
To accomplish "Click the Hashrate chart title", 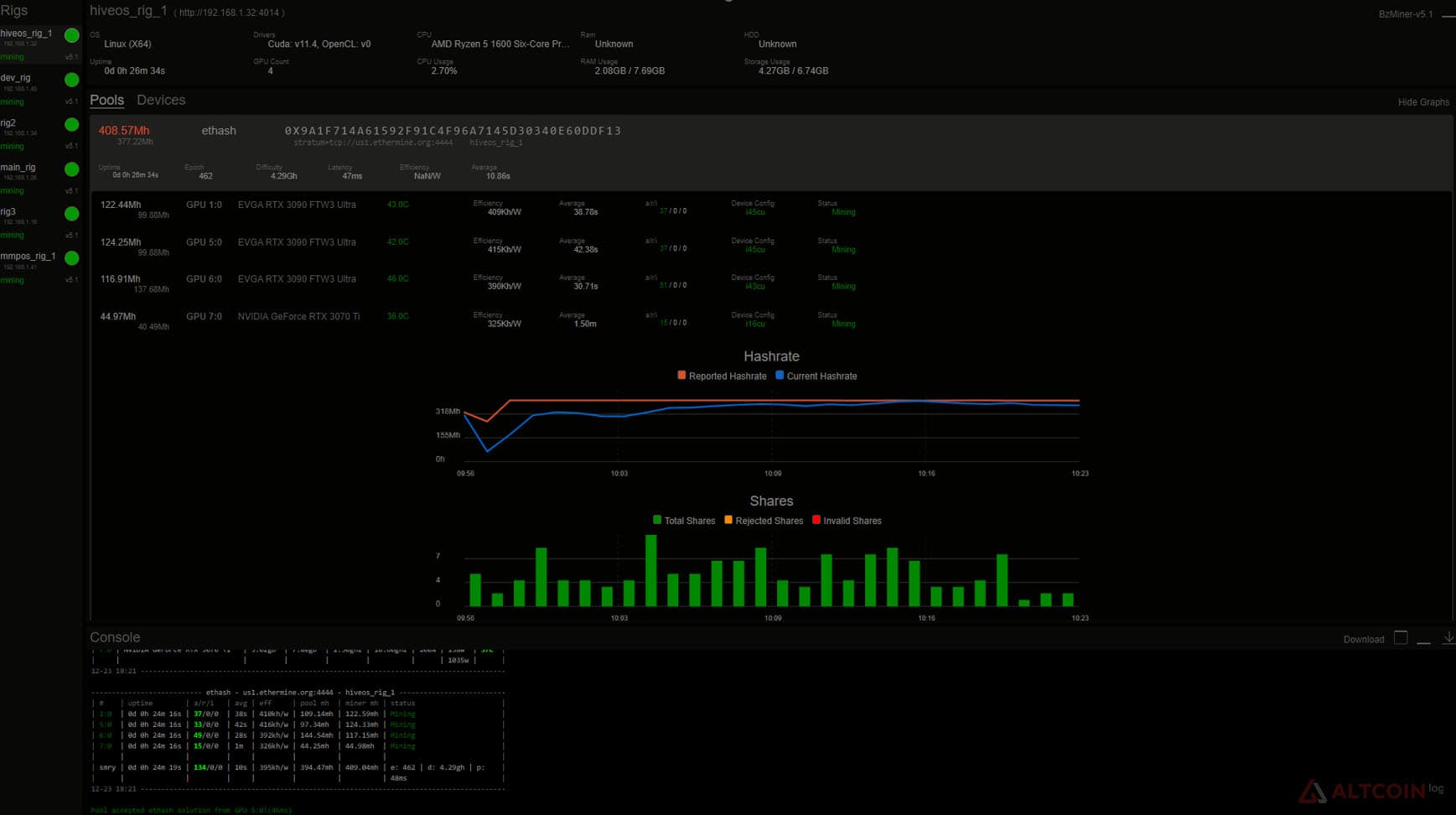I will (x=771, y=356).
